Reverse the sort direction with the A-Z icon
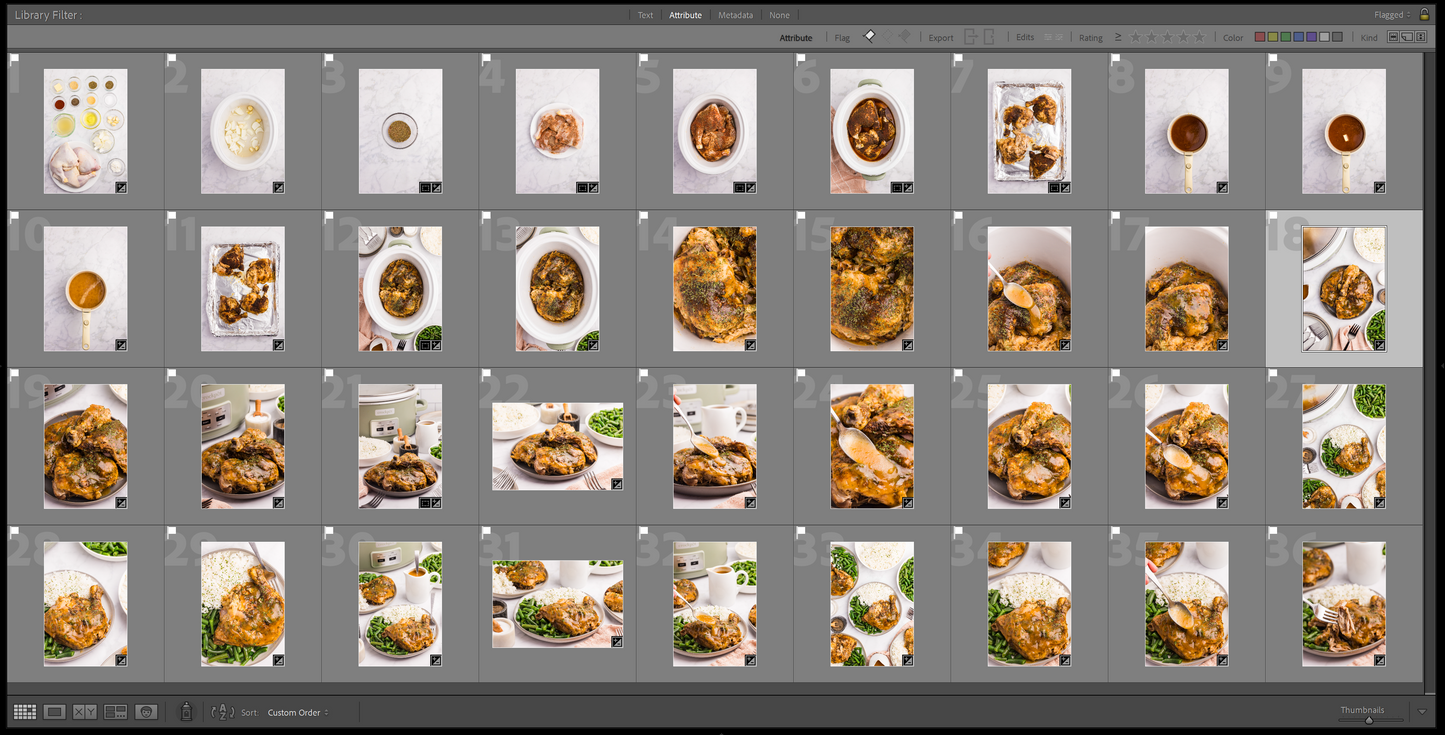This screenshot has width=1445, height=735. 222,712
